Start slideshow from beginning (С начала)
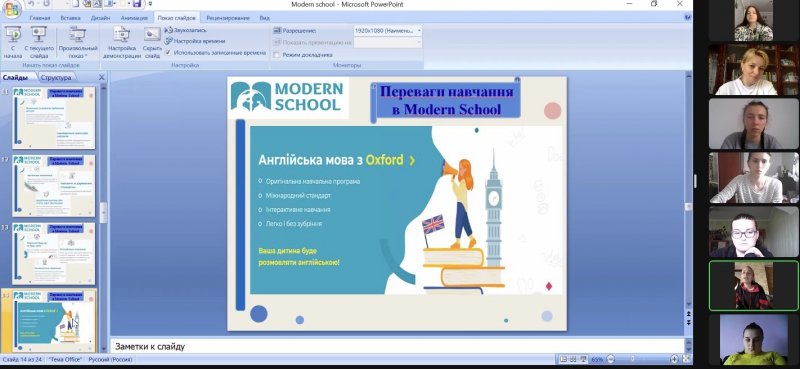 coord(13,42)
